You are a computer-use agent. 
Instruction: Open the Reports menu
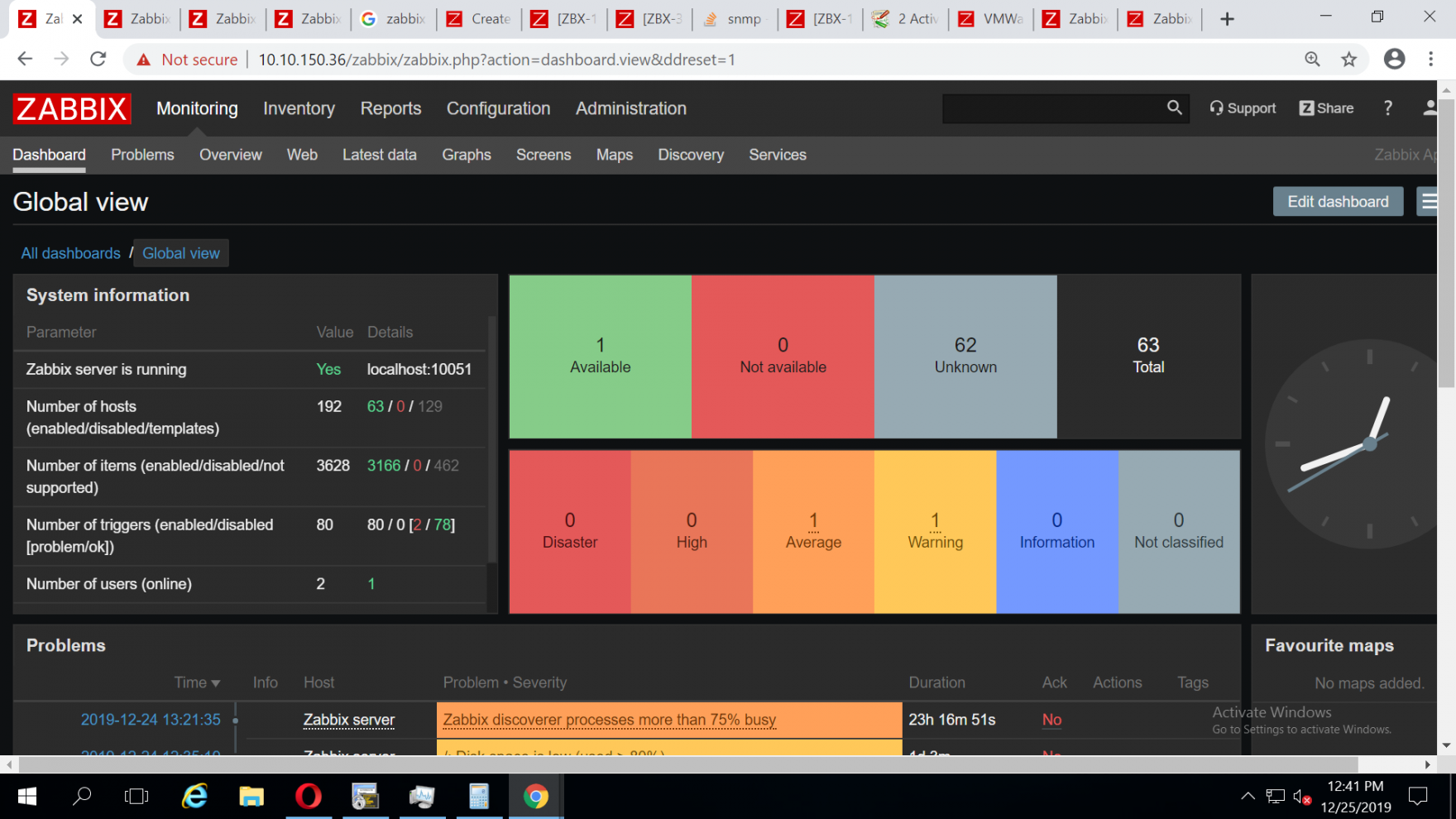point(390,108)
